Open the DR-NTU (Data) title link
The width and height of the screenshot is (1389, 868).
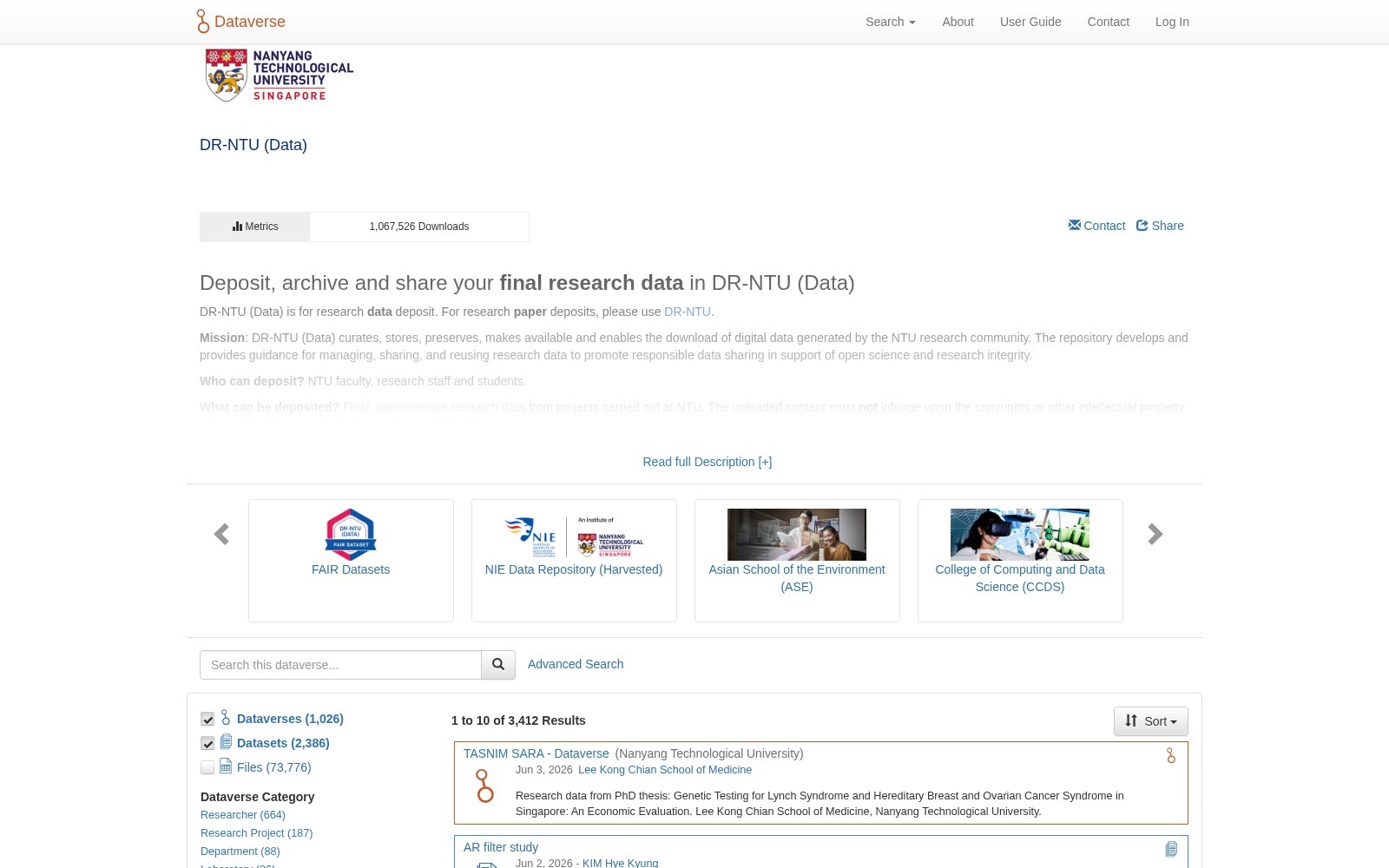tap(253, 145)
